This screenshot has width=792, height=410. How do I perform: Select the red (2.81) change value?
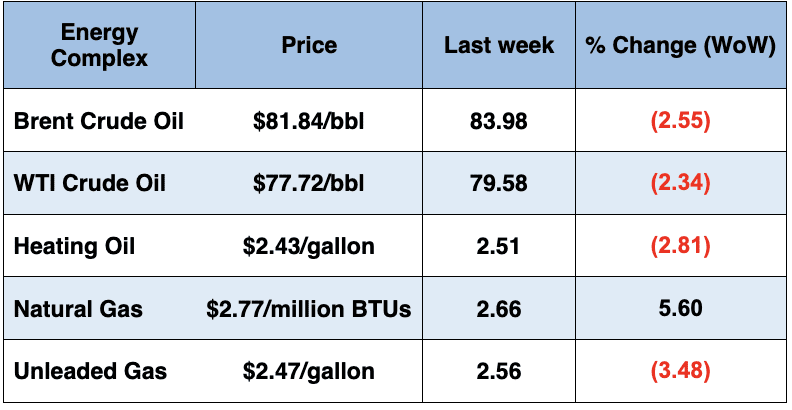pyautogui.click(x=680, y=247)
